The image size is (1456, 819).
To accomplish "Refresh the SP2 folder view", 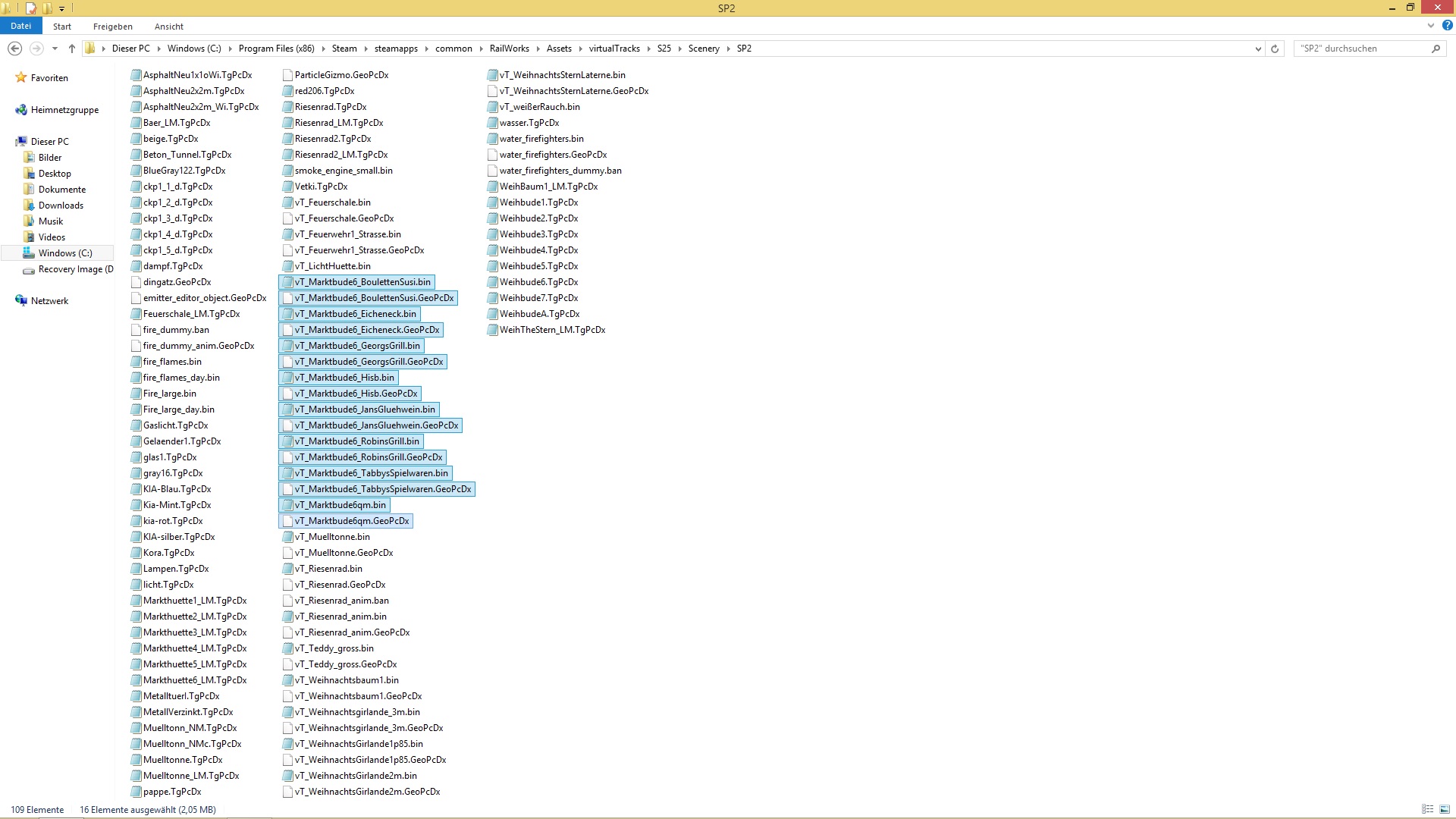I will click(1275, 49).
